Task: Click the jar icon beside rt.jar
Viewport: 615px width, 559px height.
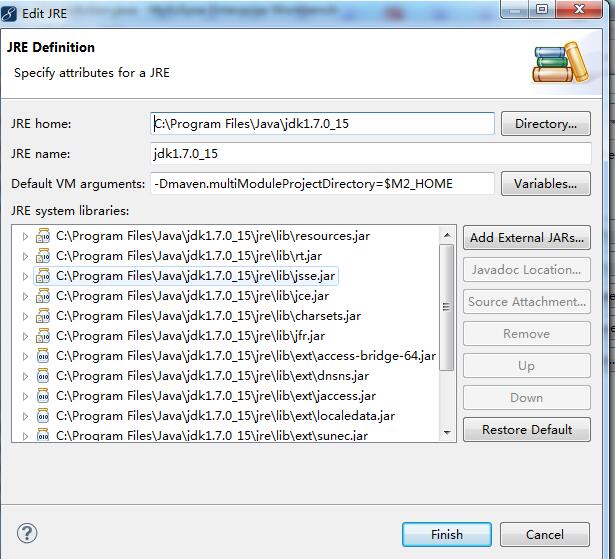Action: tap(43, 256)
